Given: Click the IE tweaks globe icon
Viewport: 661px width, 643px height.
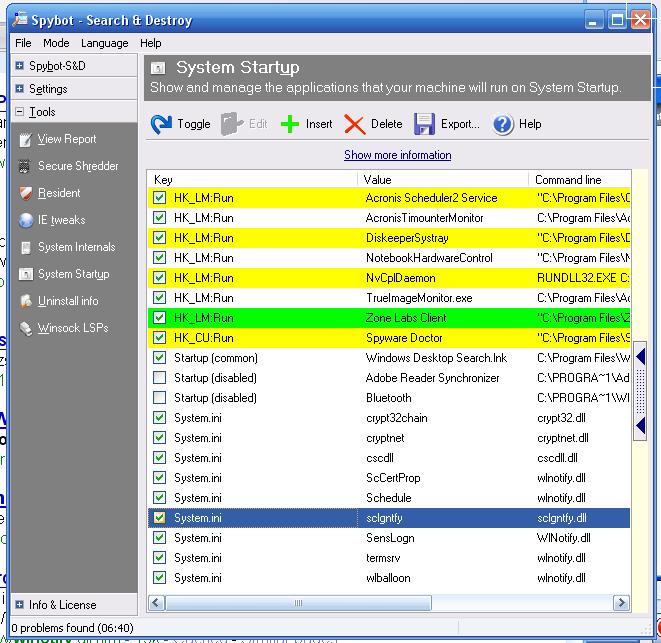Looking at the screenshot, I should point(26,220).
